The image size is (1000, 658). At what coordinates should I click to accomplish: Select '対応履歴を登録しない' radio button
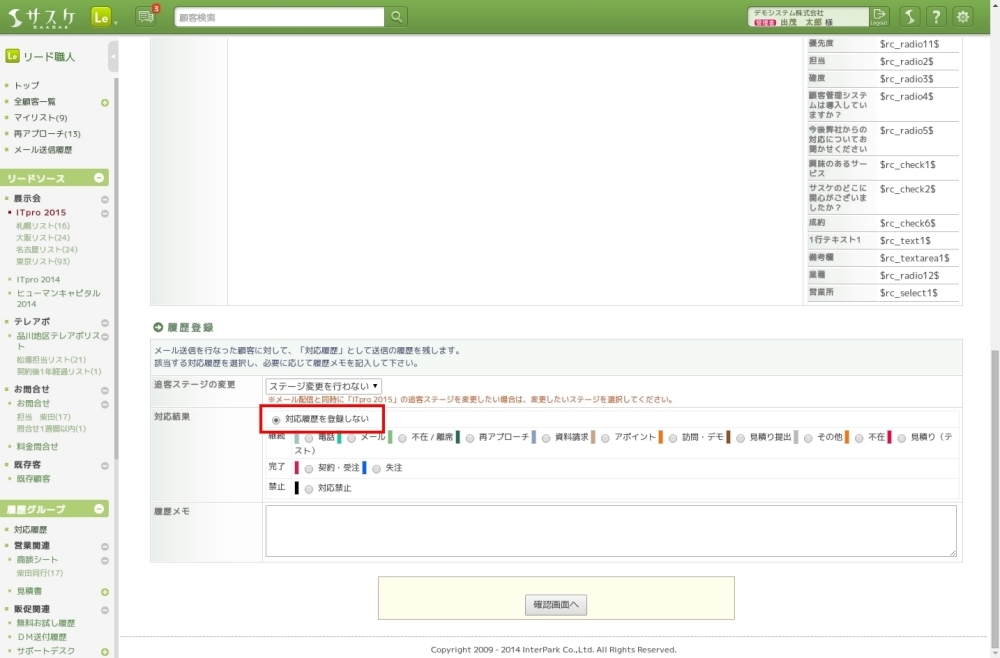pyautogui.click(x=277, y=419)
